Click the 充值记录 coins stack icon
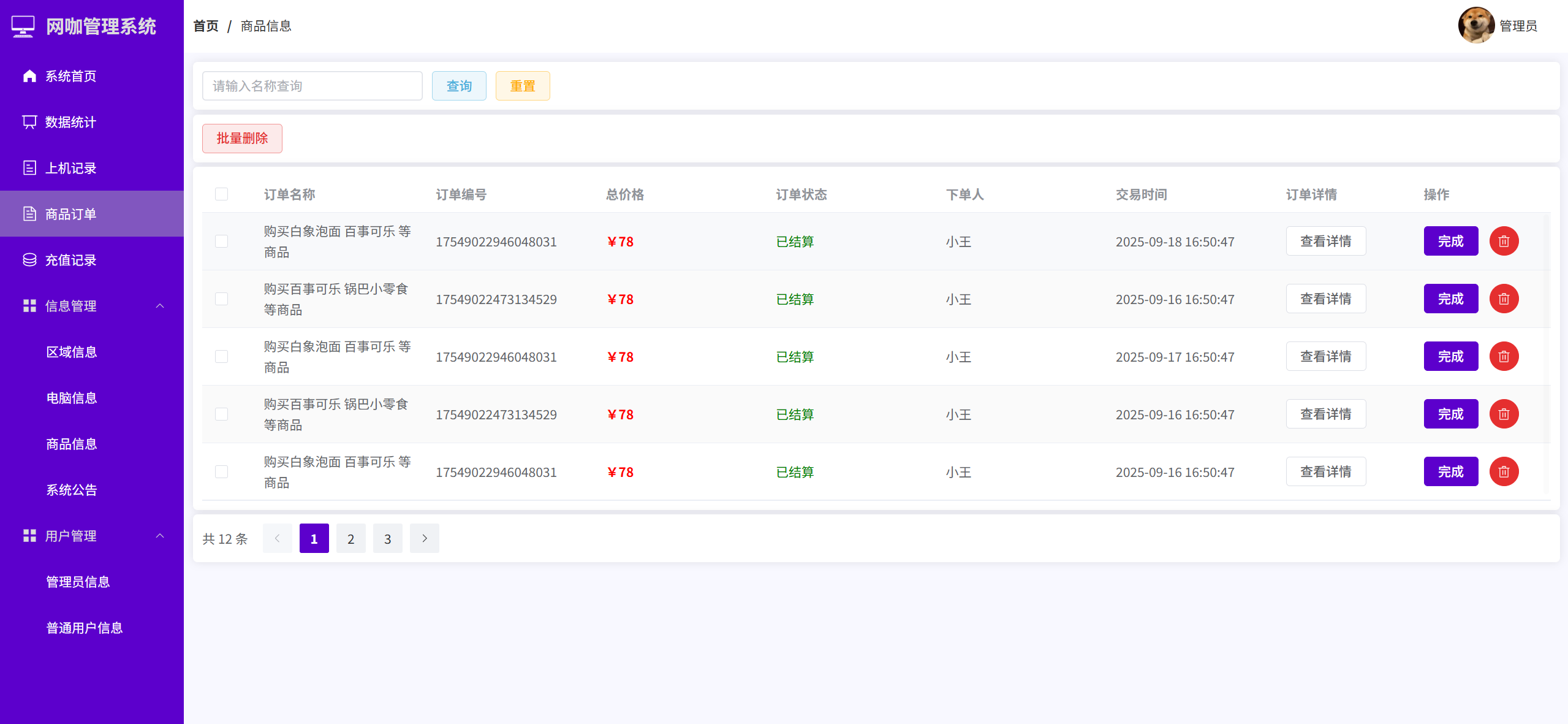This screenshot has height=724, width=1568. 29,260
